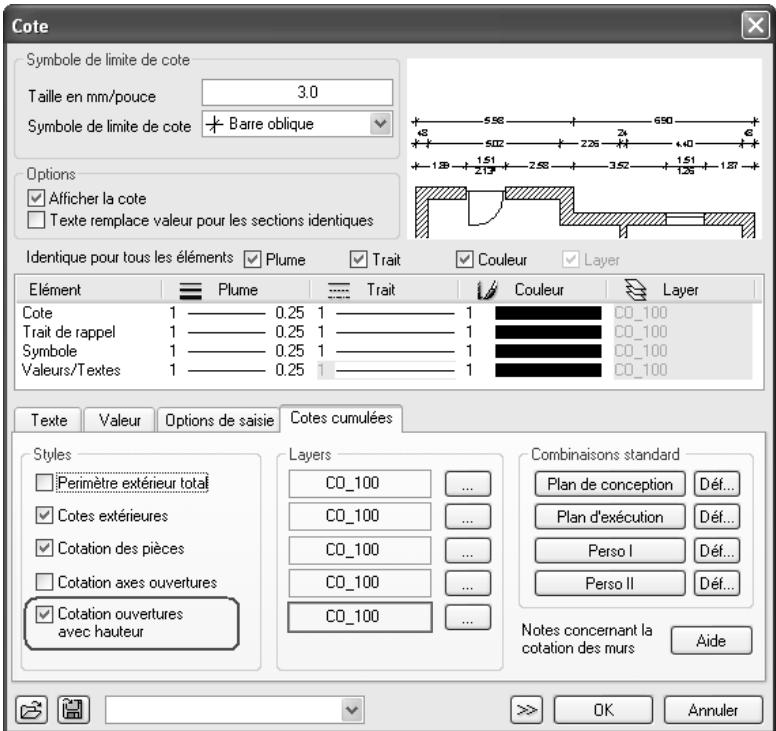Click the Aide button
The image size is (776, 731).
pyautogui.click(x=711, y=640)
